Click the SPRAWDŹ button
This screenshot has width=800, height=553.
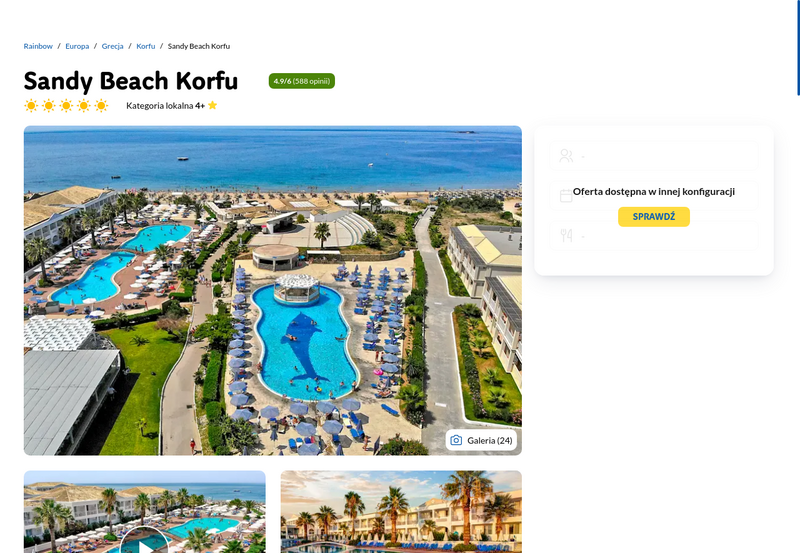(x=654, y=217)
